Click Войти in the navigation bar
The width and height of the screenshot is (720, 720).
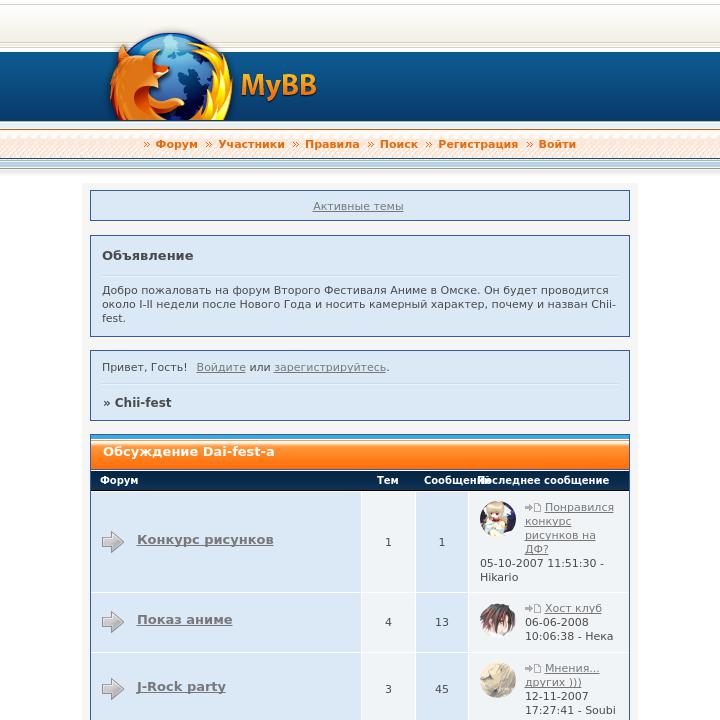557,144
